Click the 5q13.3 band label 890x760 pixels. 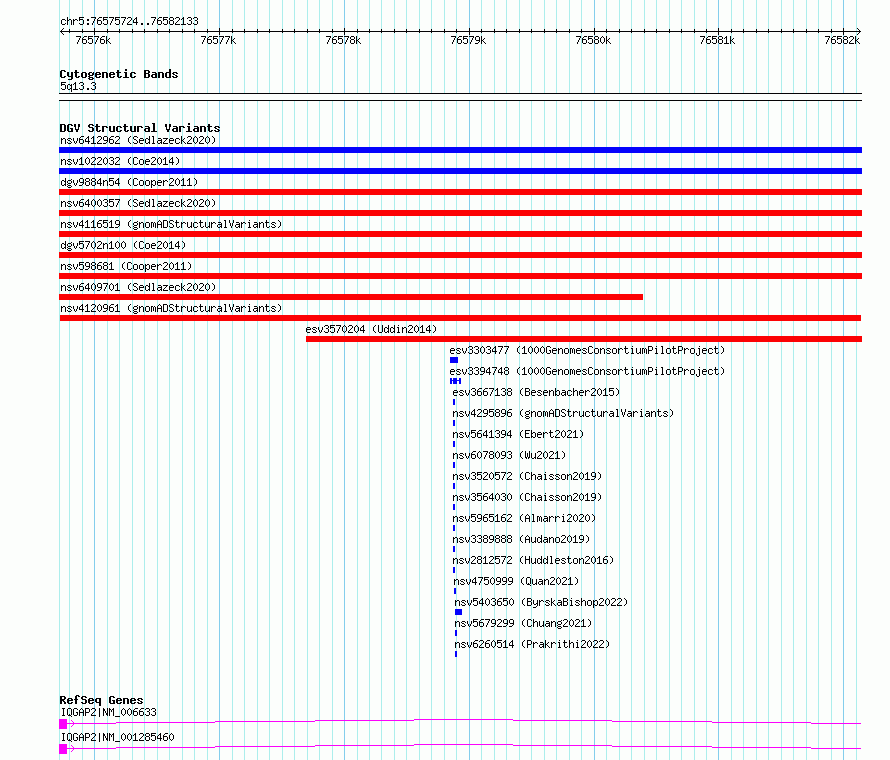78,86
